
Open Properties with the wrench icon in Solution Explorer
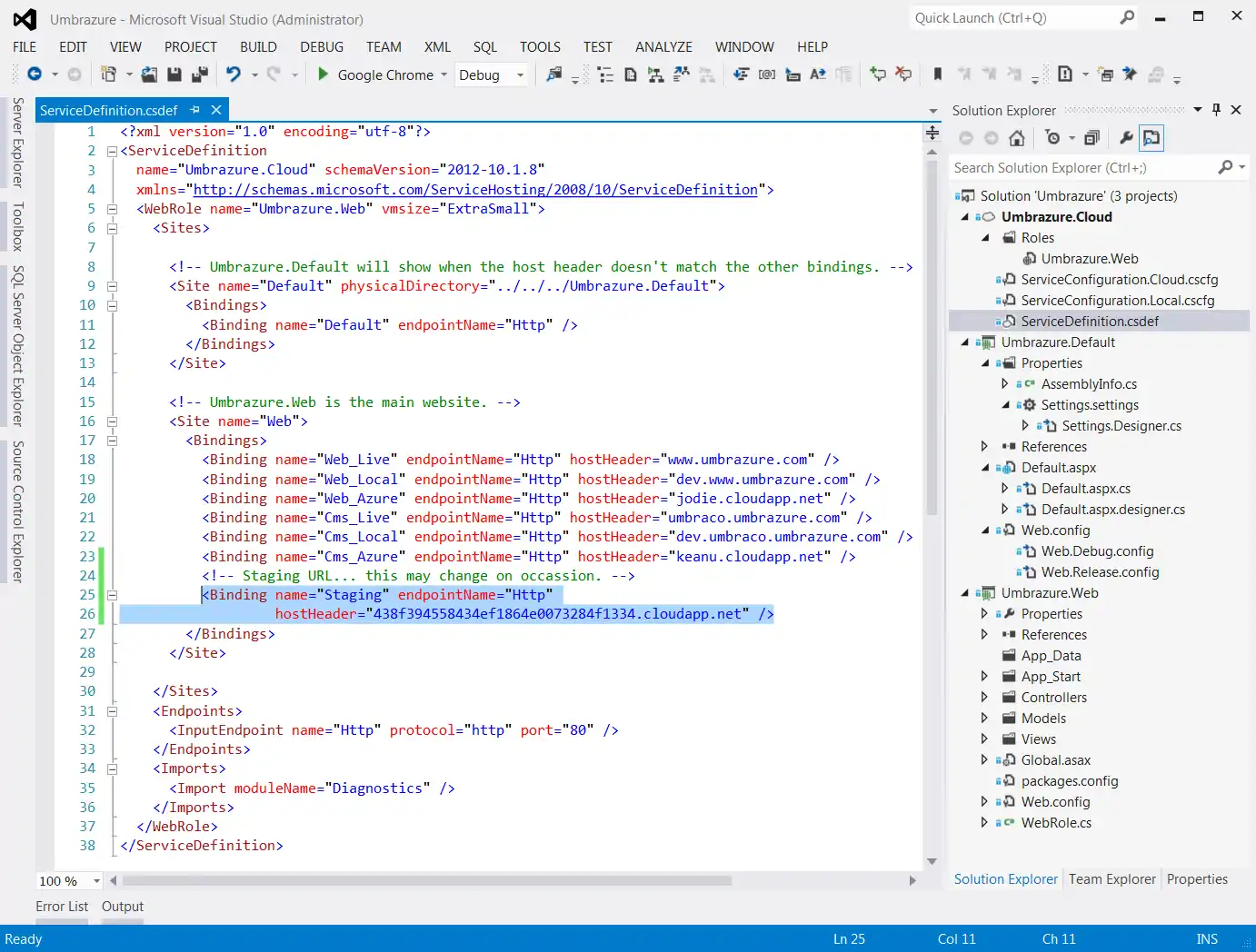point(1126,138)
